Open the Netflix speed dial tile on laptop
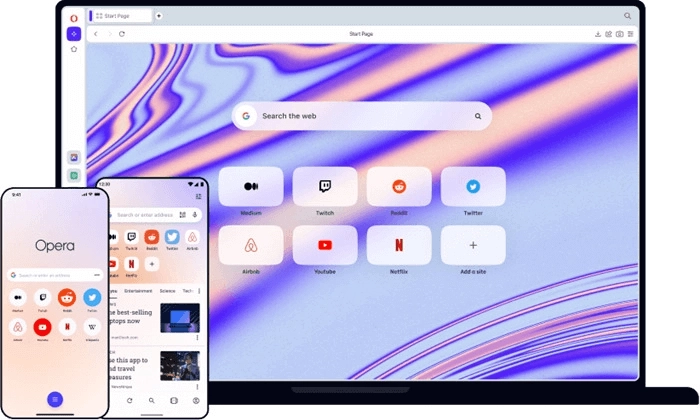 click(399, 245)
